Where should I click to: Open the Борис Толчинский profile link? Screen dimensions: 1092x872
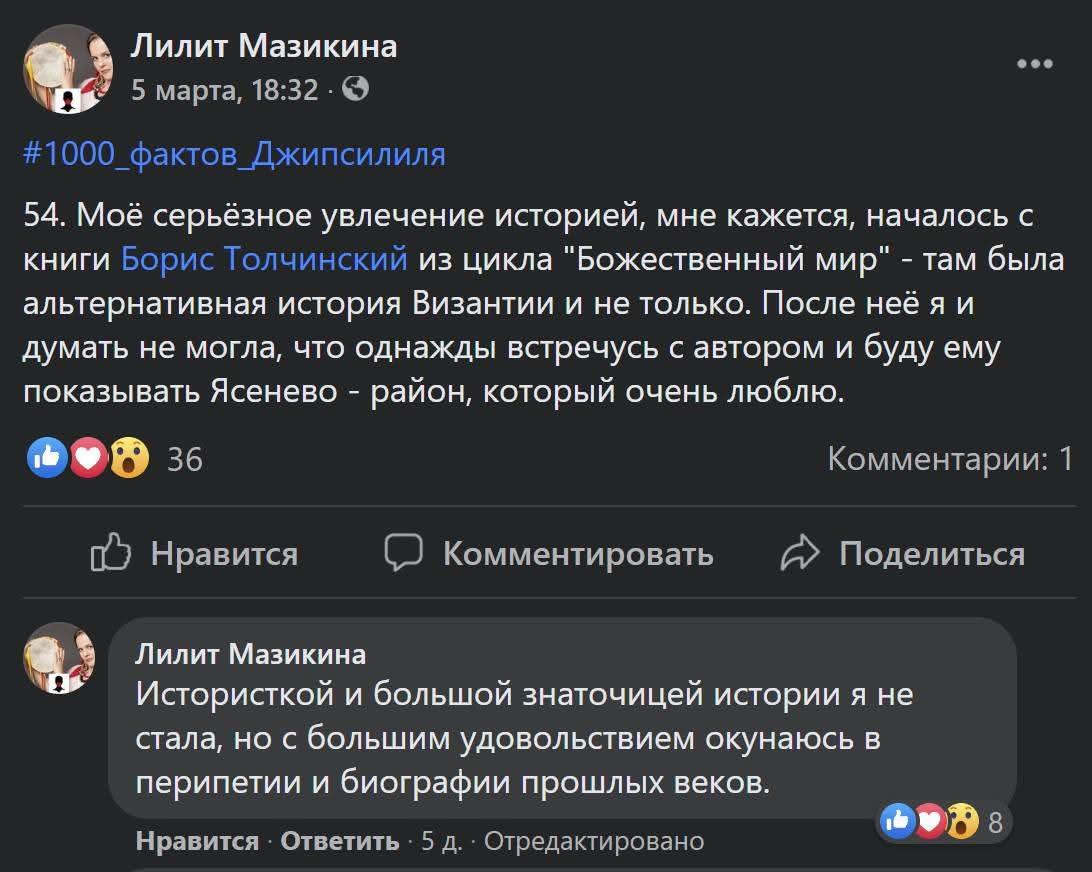coord(264,258)
